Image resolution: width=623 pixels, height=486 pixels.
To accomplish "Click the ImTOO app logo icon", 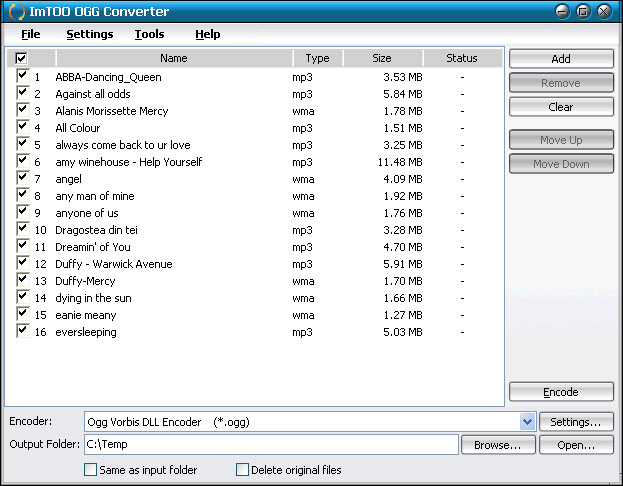I will pyautogui.click(x=16, y=12).
